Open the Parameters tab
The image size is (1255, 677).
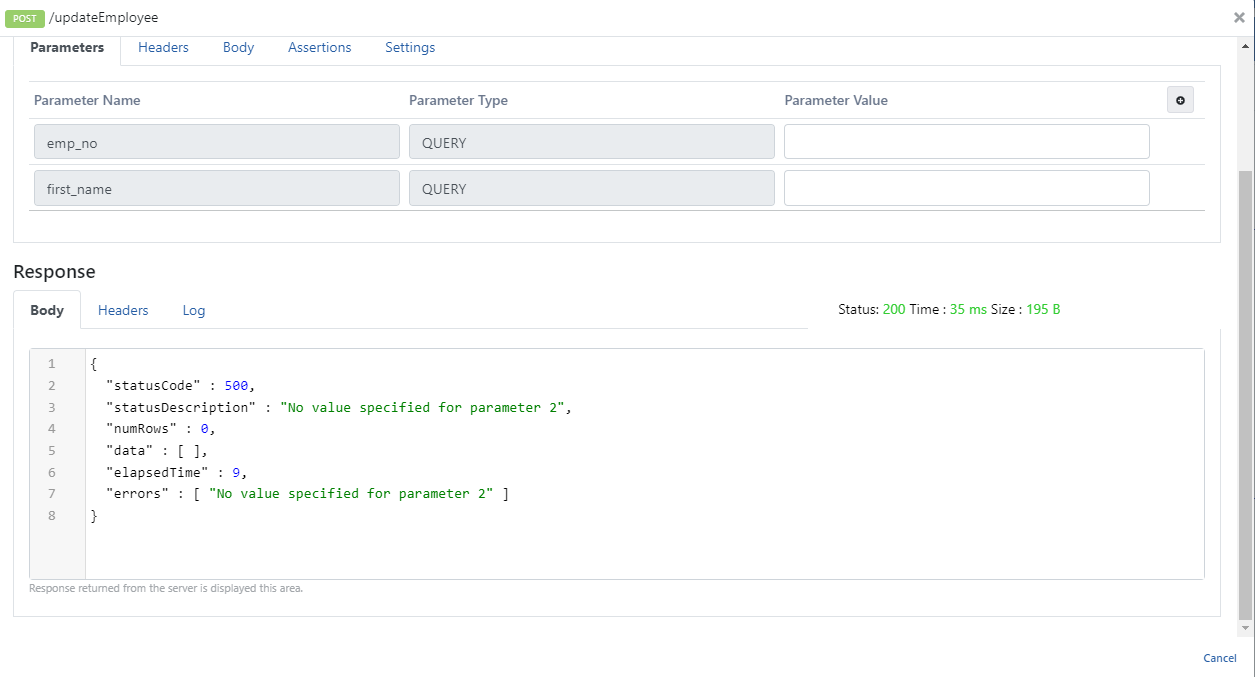pos(67,47)
